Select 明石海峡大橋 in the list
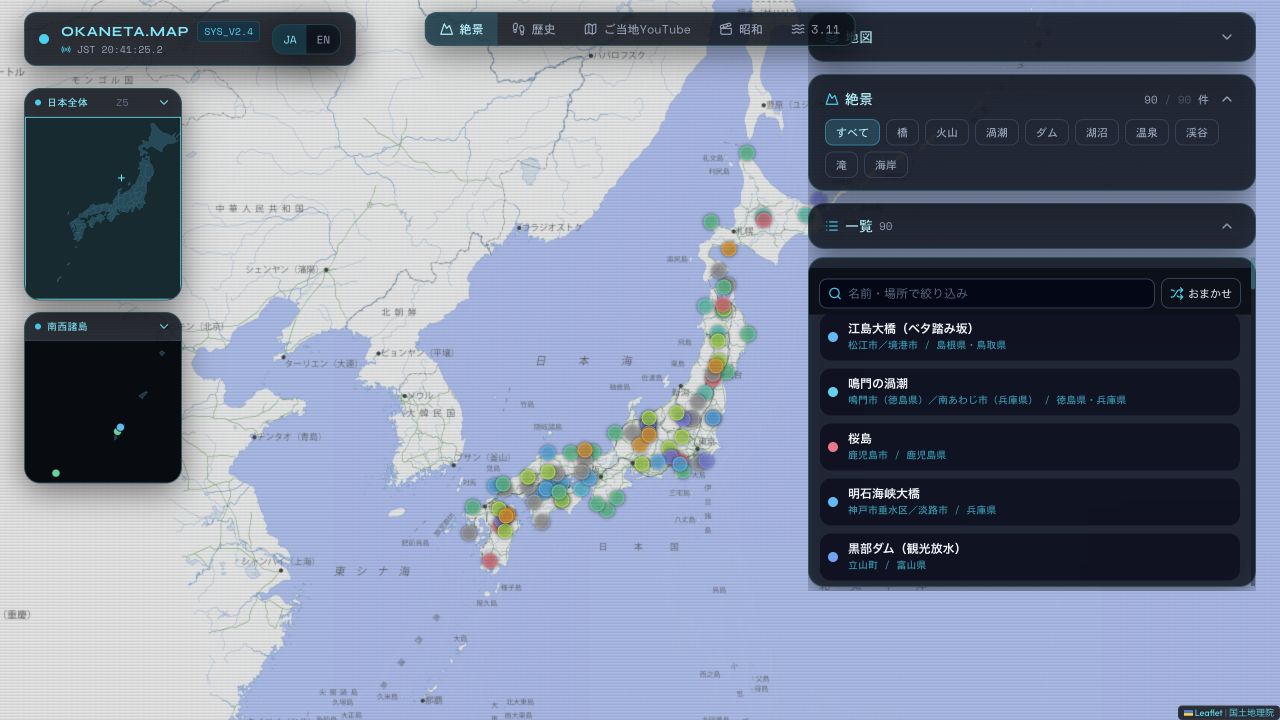 click(1030, 501)
